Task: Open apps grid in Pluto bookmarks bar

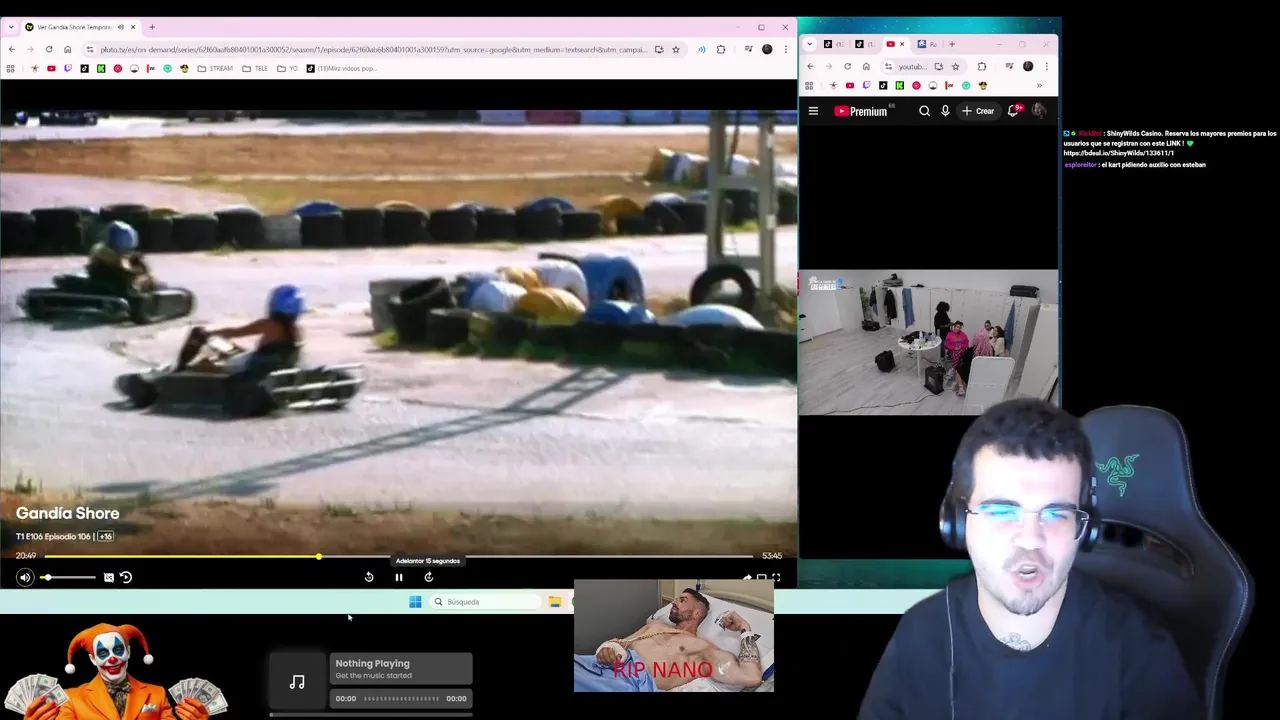Action: coord(10,68)
